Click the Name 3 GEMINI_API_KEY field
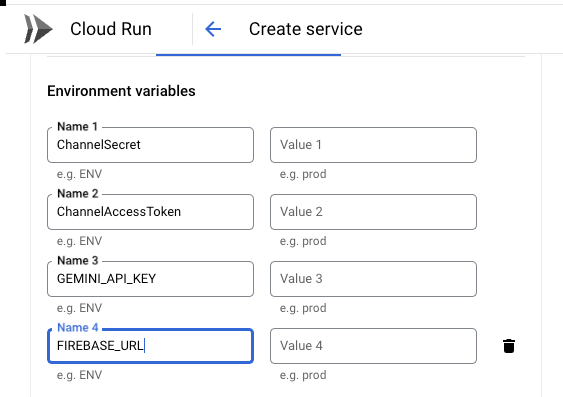Viewport: 563px width, 397px height. (150, 279)
